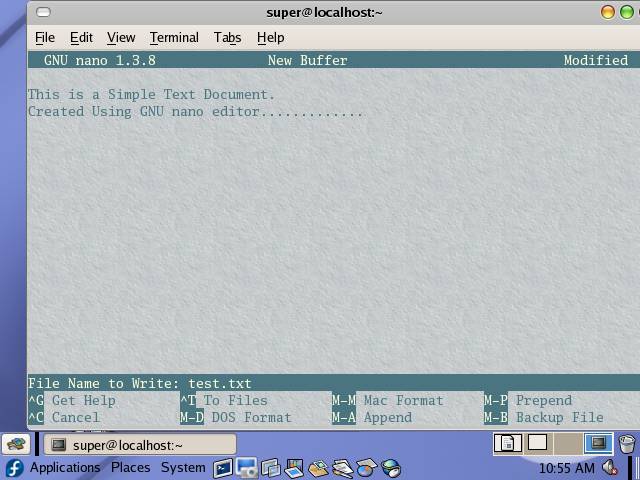Open the globe web browser launcher
This screenshot has height=480, width=640.
coord(391,468)
